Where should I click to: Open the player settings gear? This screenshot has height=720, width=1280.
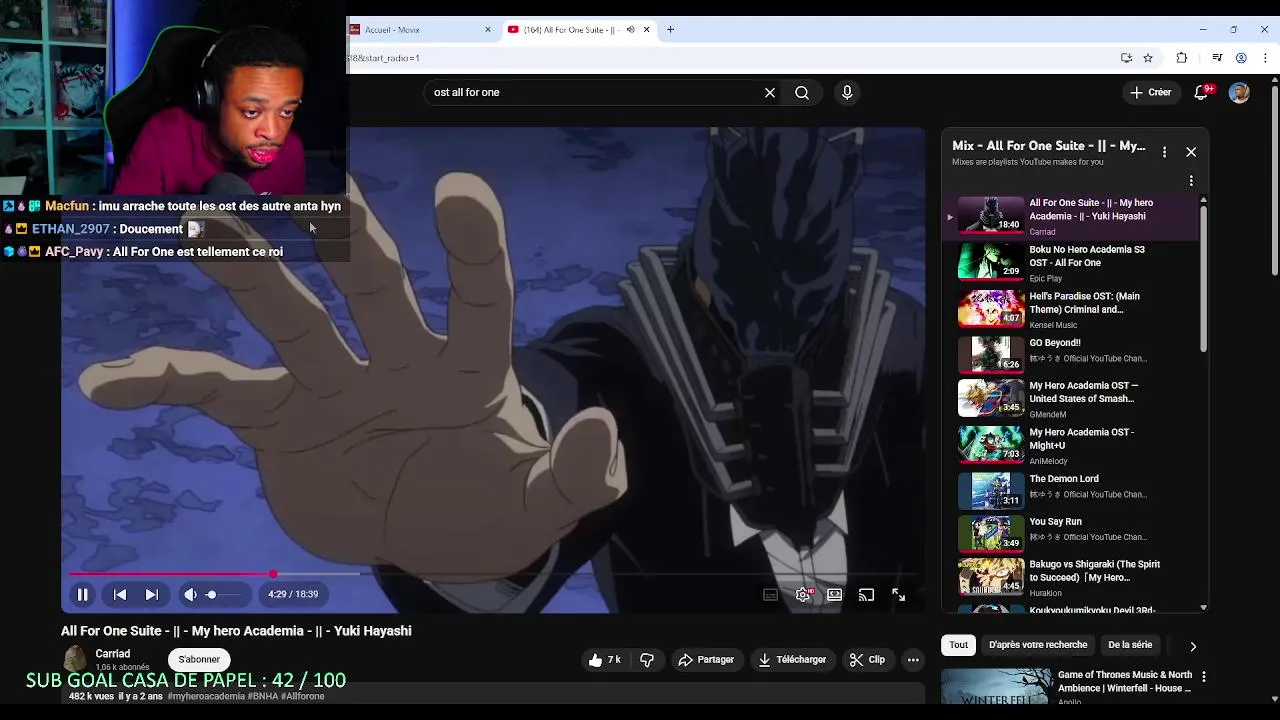(803, 594)
